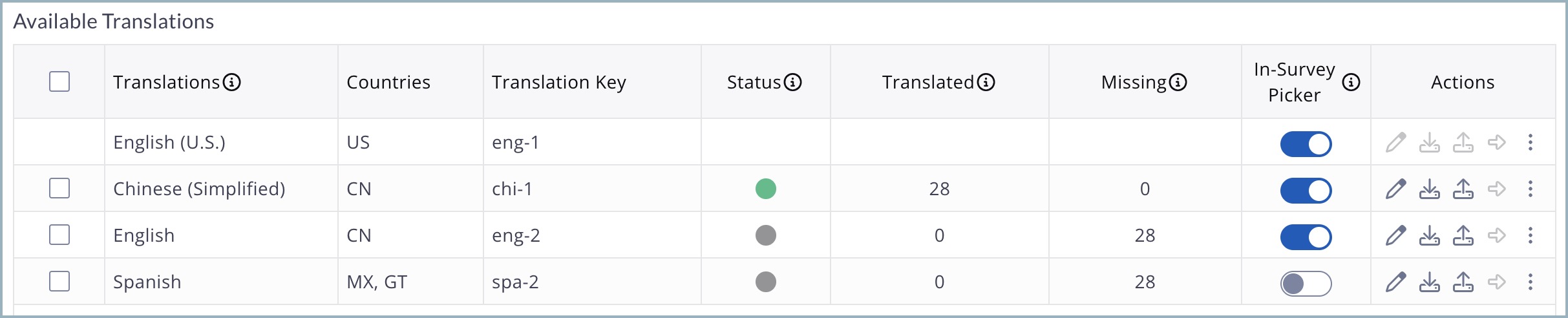Click the info icon beside Missing header
This screenshot has width=1568, height=318.
(1178, 82)
